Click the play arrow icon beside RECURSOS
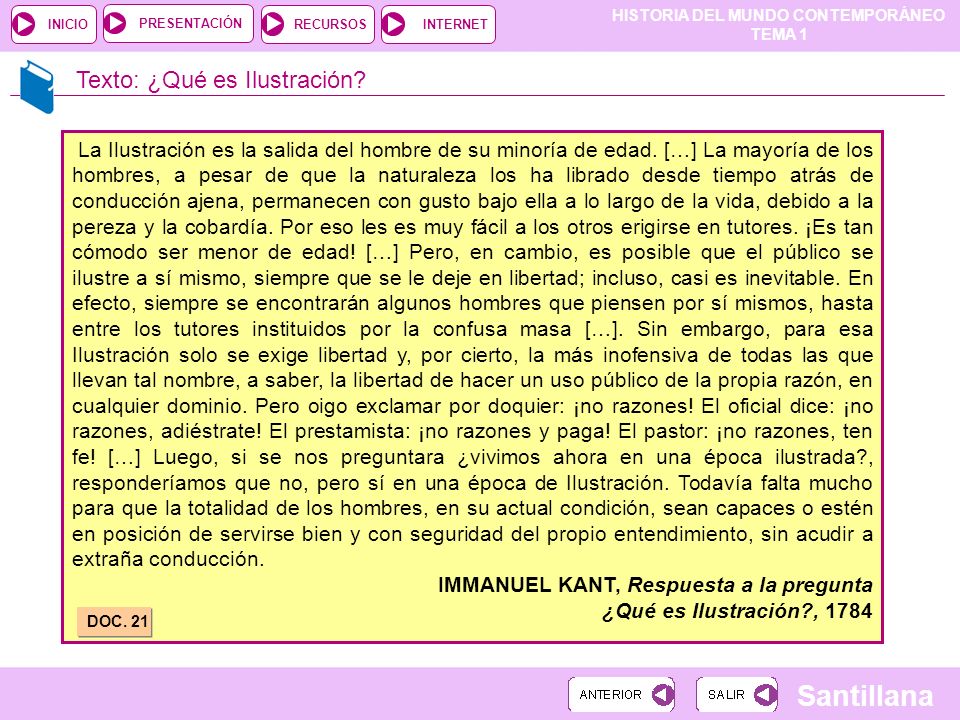This screenshot has width=960, height=720. click(272, 24)
